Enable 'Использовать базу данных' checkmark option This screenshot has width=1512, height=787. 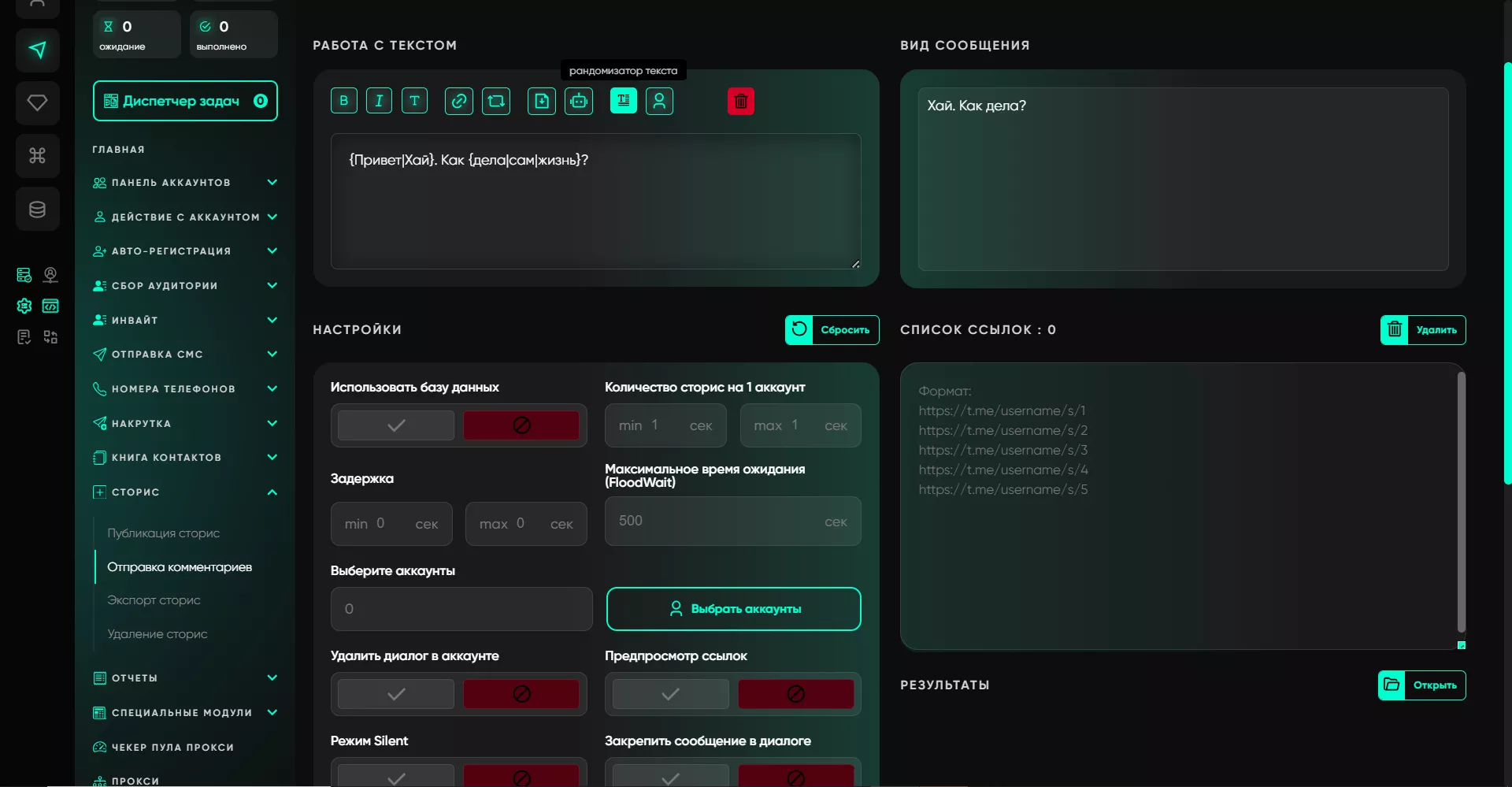pyautogui.click(x=396, y=425)
